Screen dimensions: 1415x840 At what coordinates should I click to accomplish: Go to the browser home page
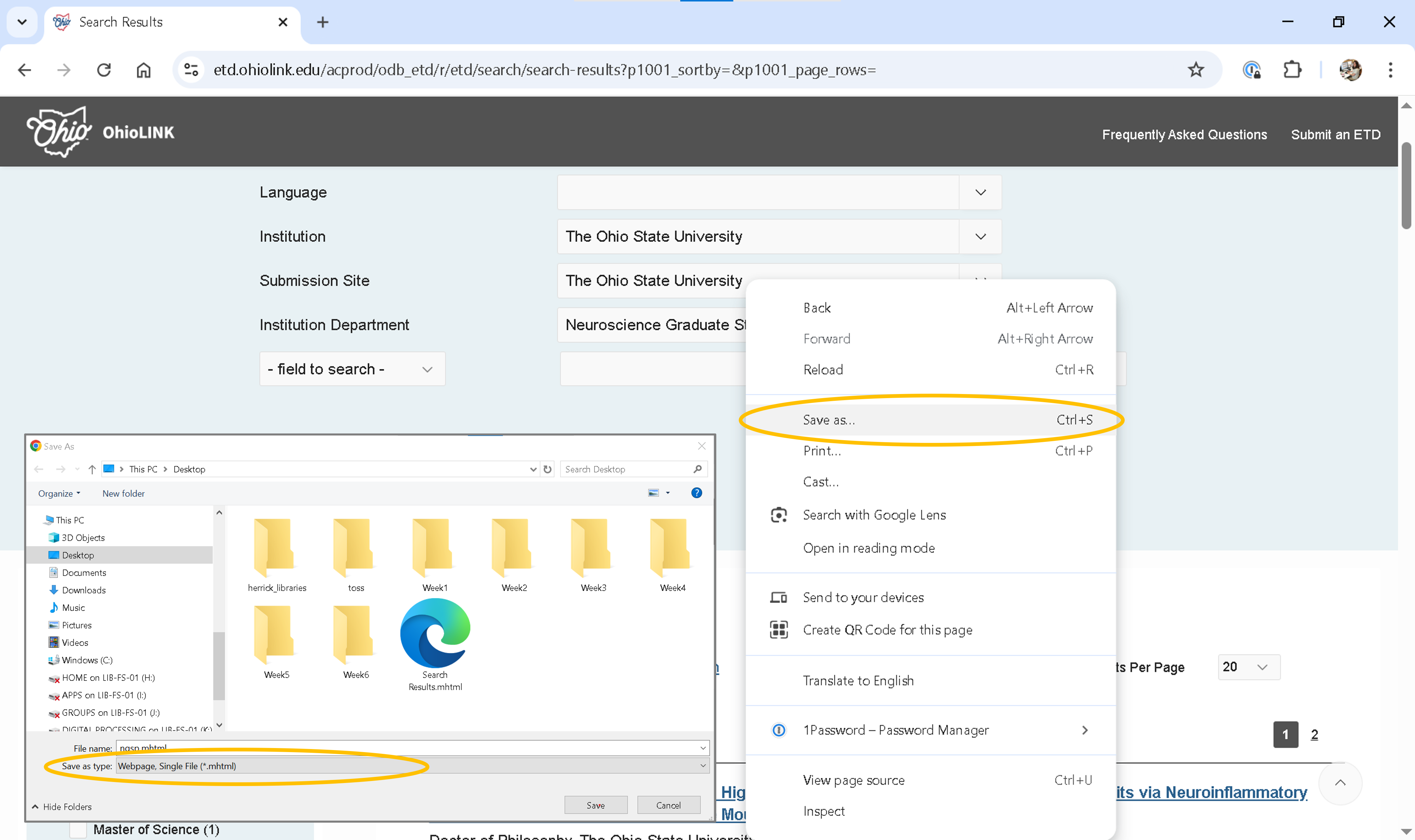143,70
